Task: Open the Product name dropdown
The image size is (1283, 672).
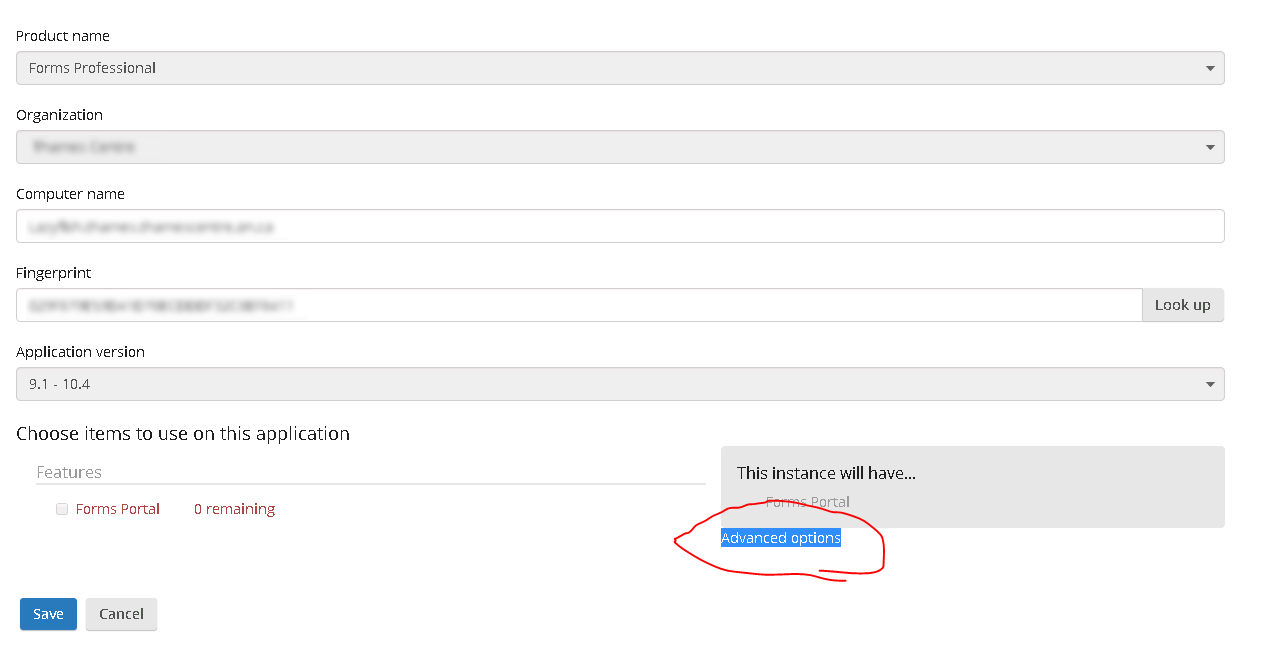Action: (620, 68)
